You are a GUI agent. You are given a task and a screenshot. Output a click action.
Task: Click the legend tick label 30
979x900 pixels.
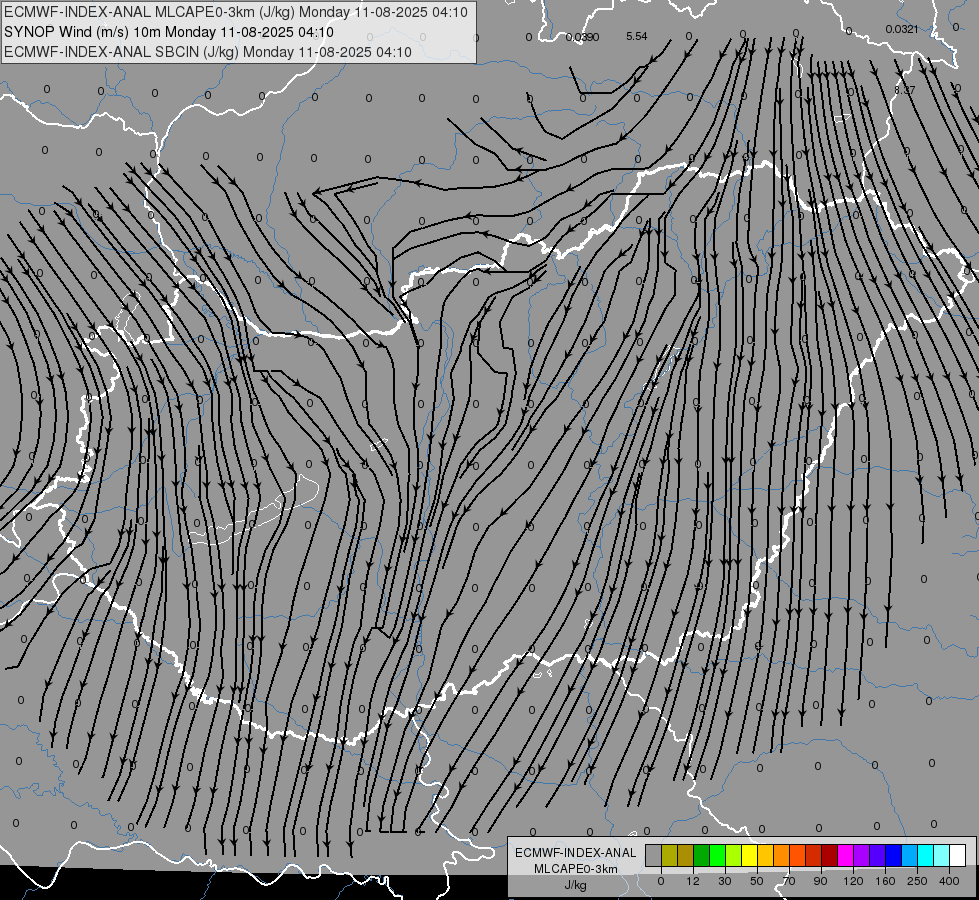point(725,881)
